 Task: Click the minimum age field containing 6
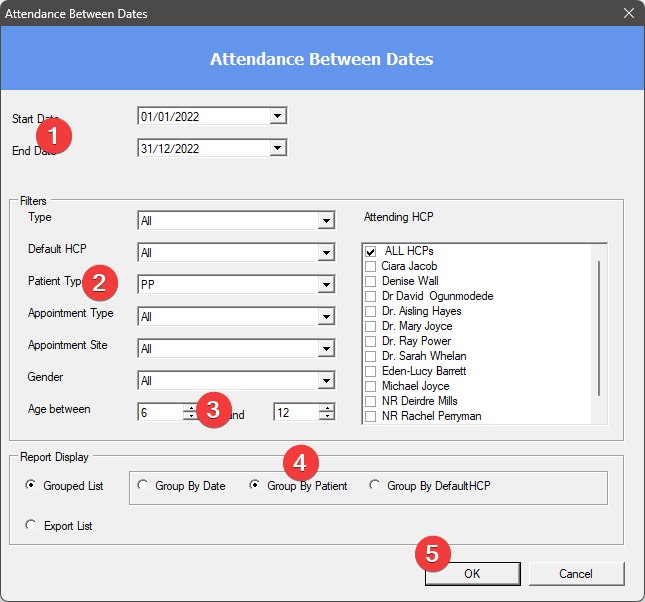(x=160, y=412)
